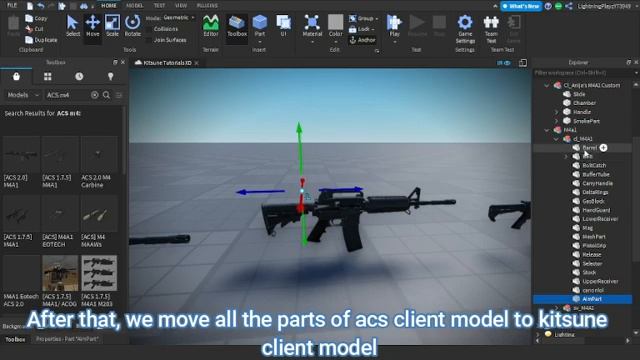640x360 pixels.
Task: Select BoltCatch in Explorer
Action: click(594, 165)
